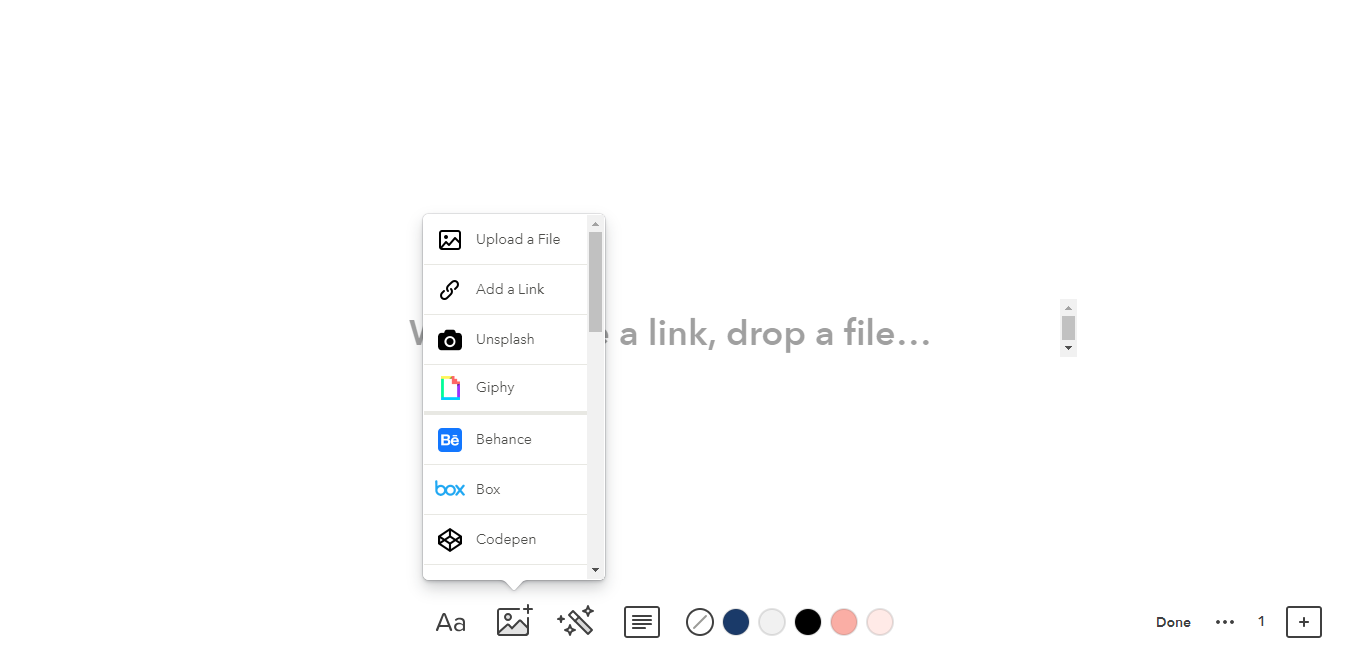Click the media menu scrollbar thumb
1364x657 pixels.
pyautogui.click(x=595, y=282)
